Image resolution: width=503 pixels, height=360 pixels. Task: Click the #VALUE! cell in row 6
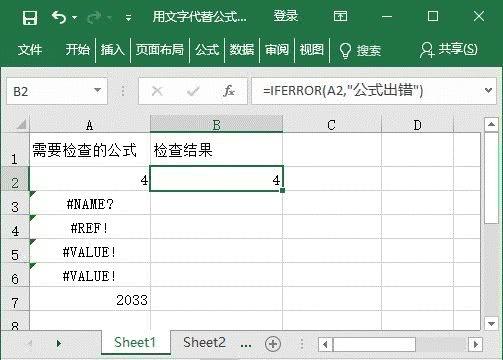tap(90, 275)
